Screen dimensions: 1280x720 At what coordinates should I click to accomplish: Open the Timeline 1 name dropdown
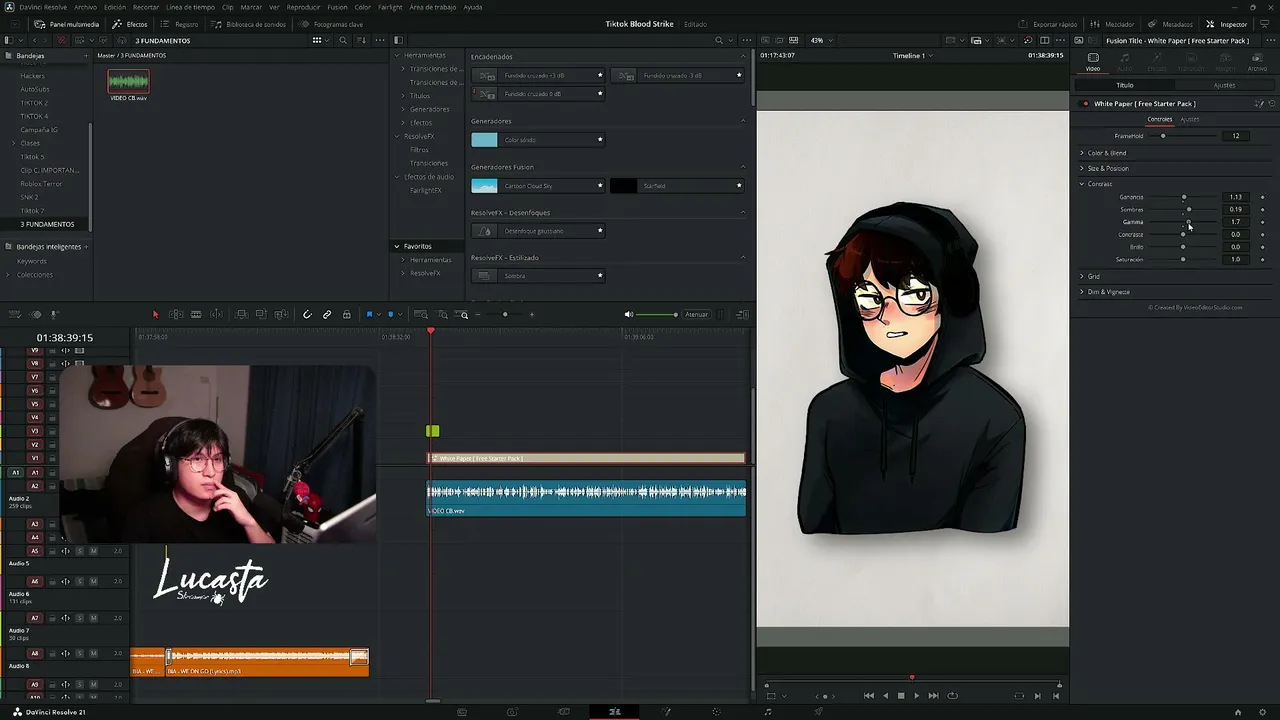pos(912,56)
